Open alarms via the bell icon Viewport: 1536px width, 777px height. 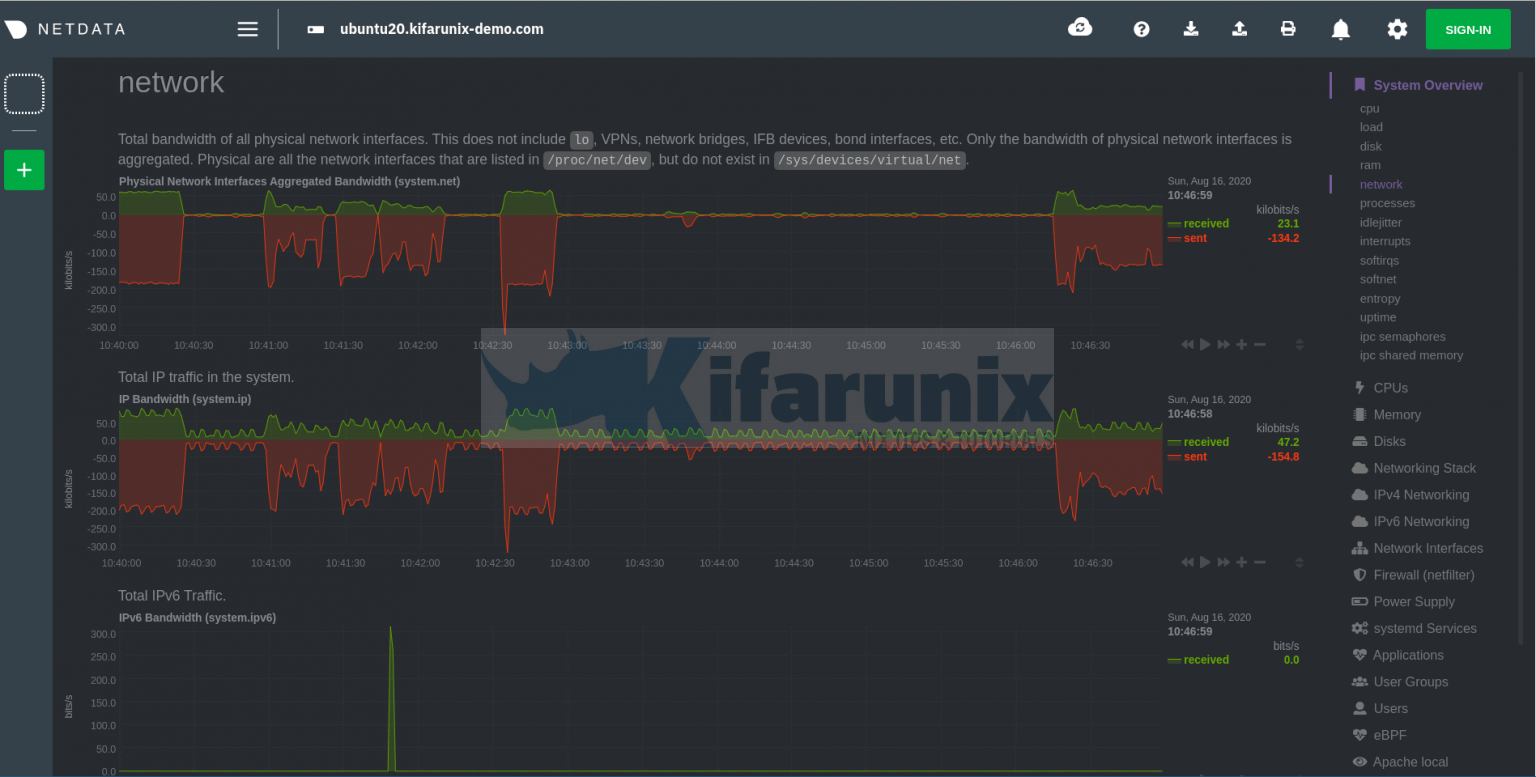pyautogui.click(x=1340, y=29)
